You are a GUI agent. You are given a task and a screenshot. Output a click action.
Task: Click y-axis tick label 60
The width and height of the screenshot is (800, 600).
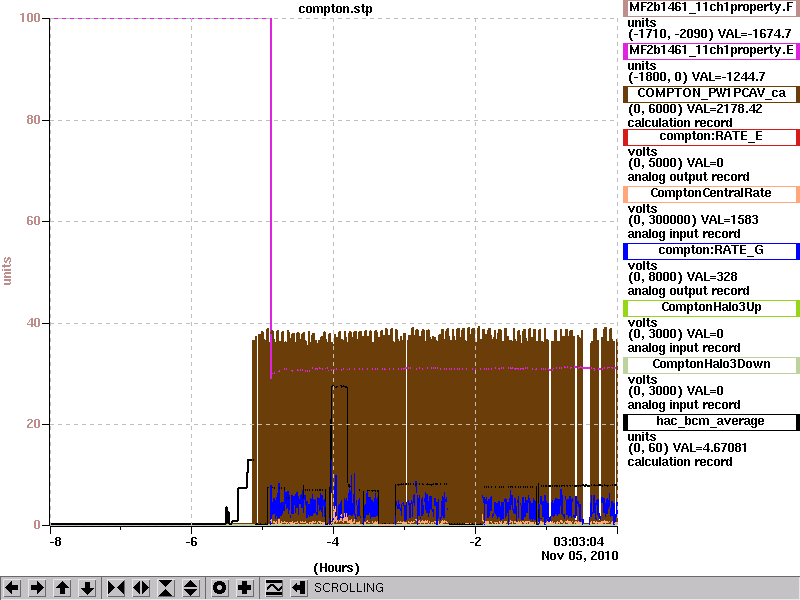coord(33,221)
